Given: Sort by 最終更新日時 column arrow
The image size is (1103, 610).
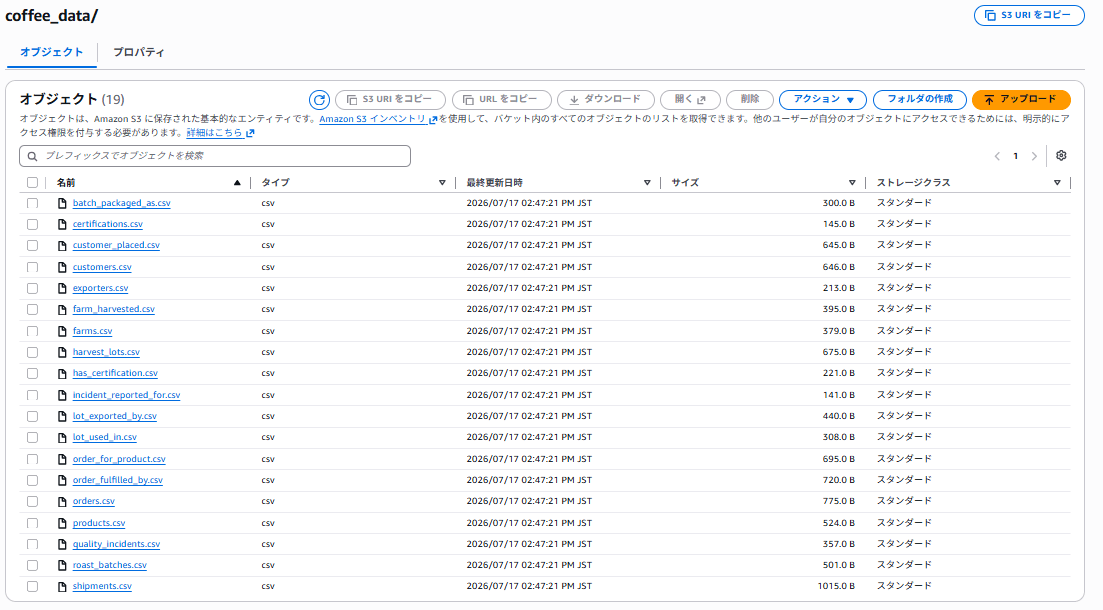Looking at the screenshot, I should coord(647,183).
